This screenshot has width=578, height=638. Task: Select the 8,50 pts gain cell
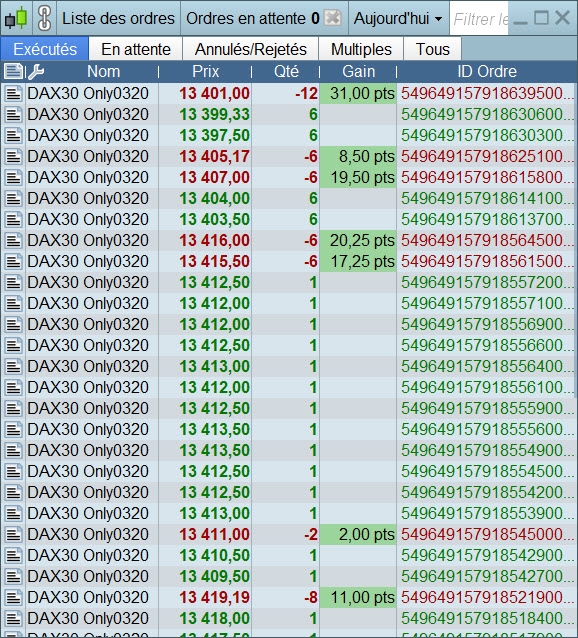[x=358, y=157]
